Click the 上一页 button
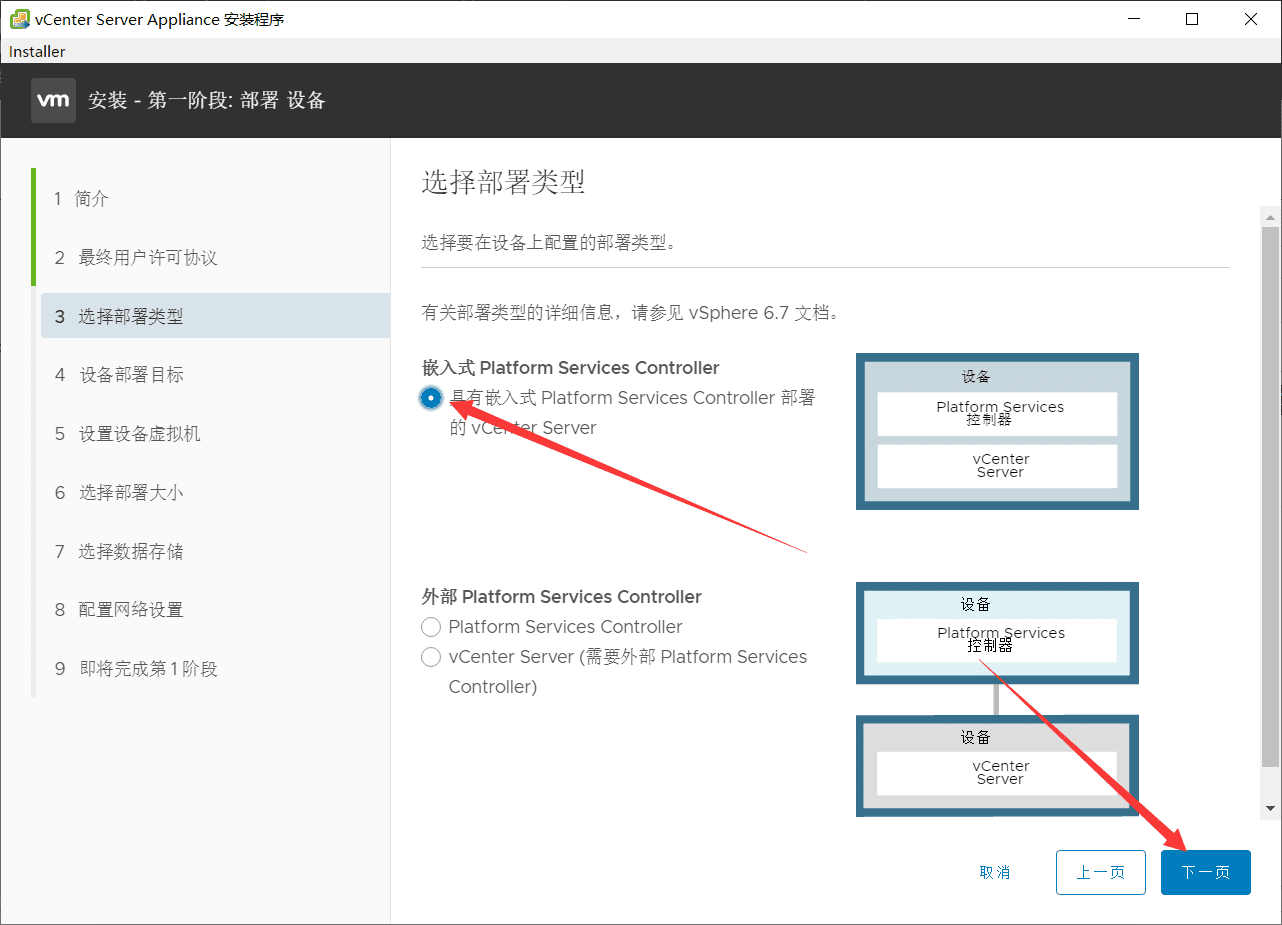 pos(1100,872)
